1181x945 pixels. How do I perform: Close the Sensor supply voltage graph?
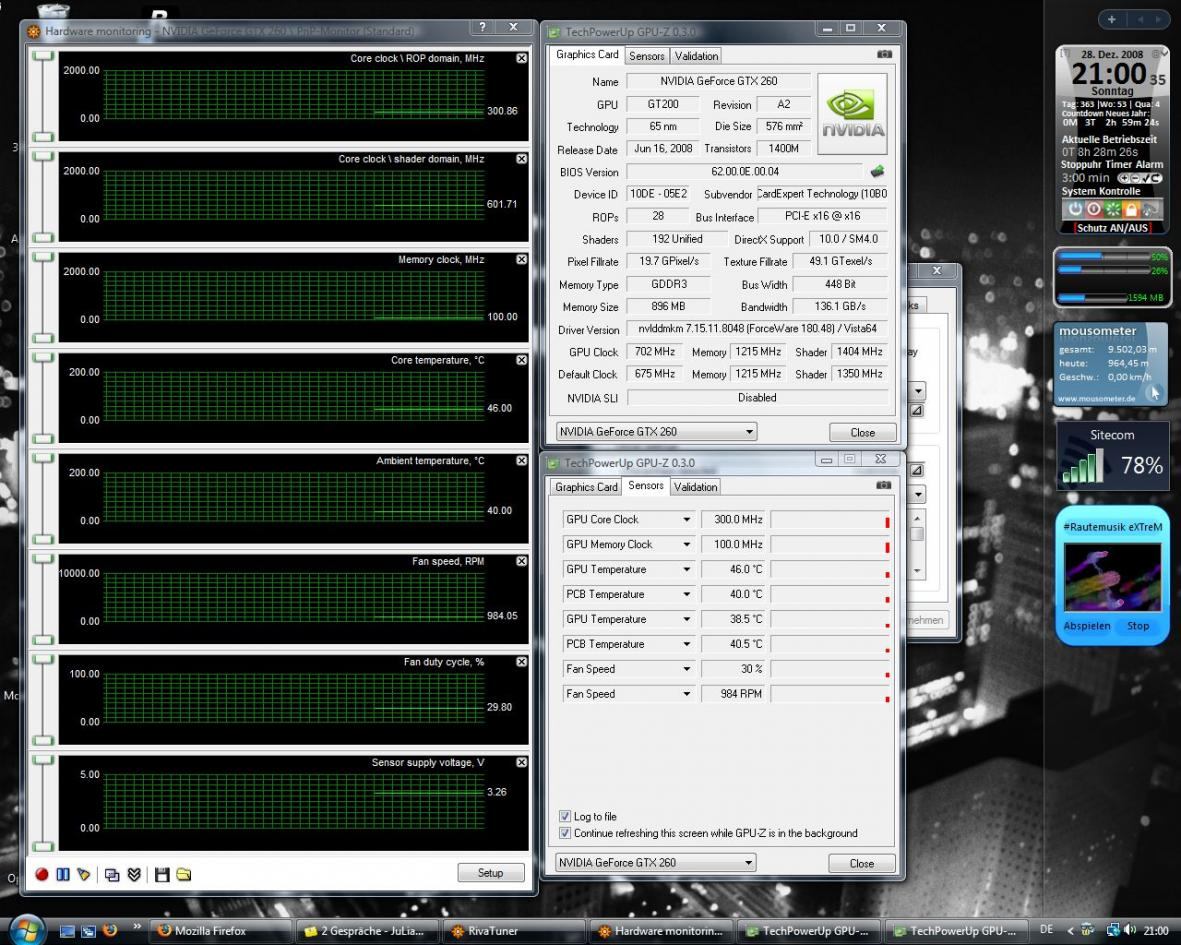pyautogui.click(x=521, y=762)
